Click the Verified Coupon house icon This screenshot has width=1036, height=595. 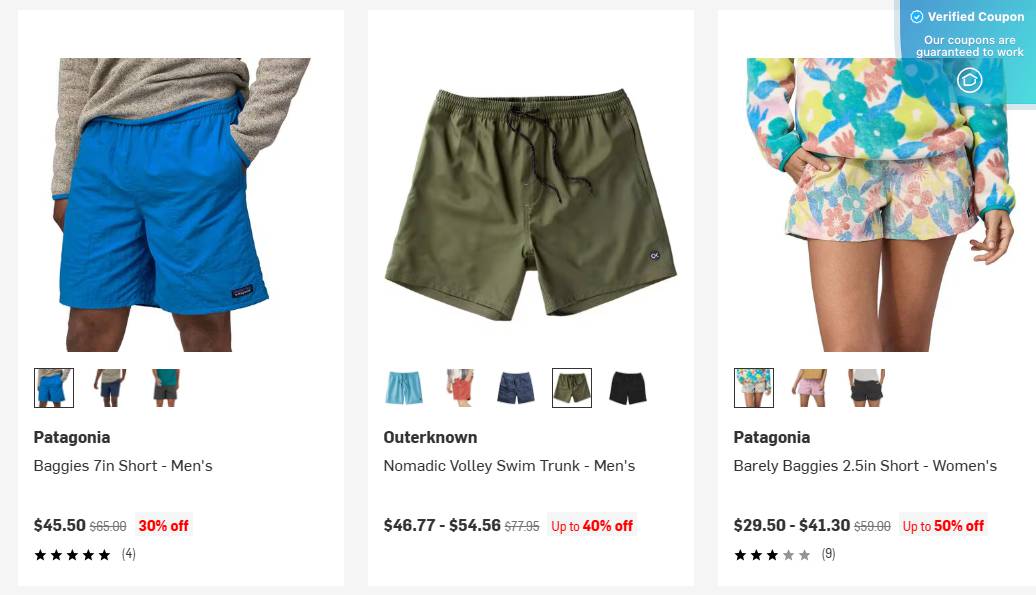[x=969, y=81]
